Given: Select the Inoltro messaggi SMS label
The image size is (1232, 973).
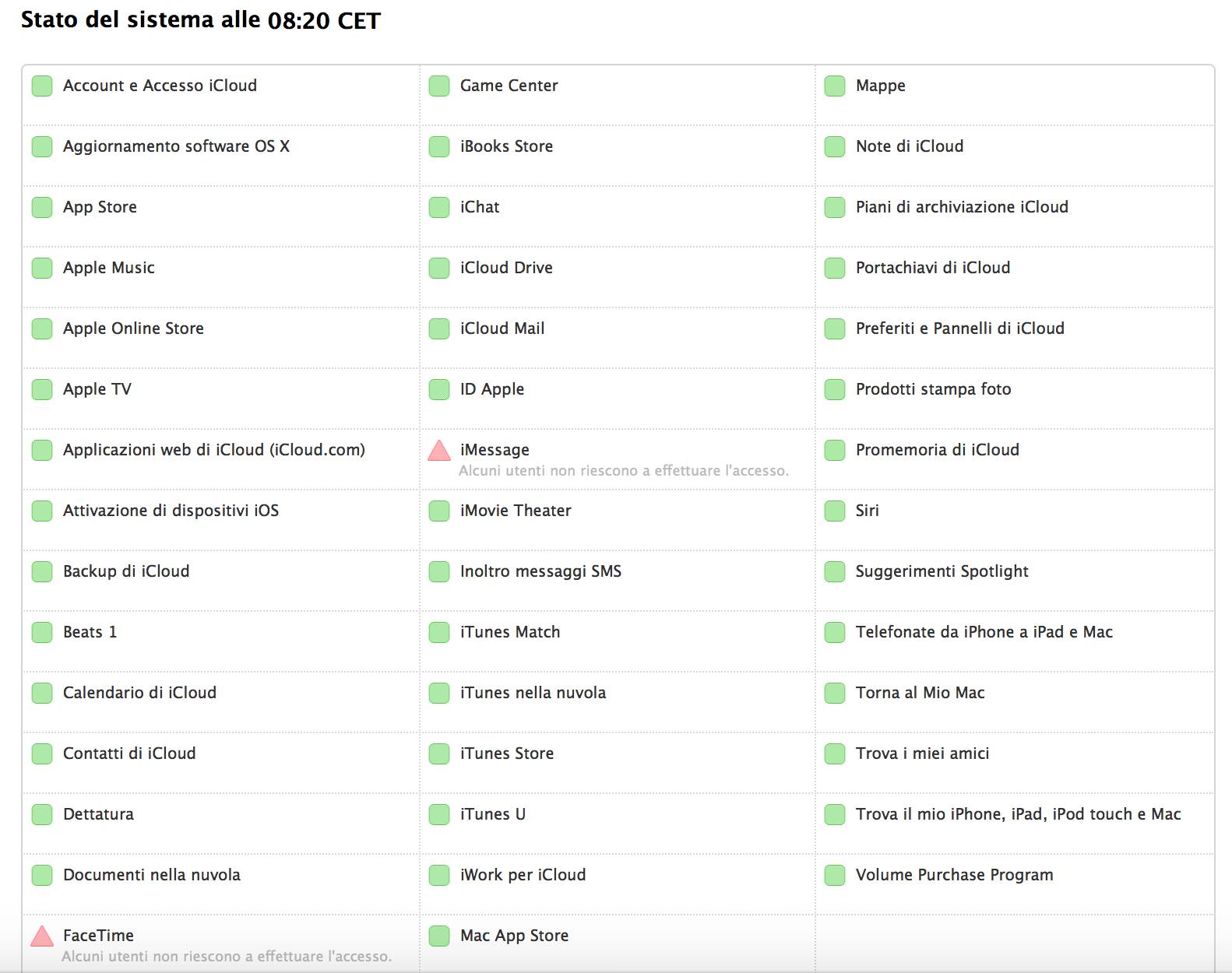Looking at the screenshot, I should click(541, 571).
